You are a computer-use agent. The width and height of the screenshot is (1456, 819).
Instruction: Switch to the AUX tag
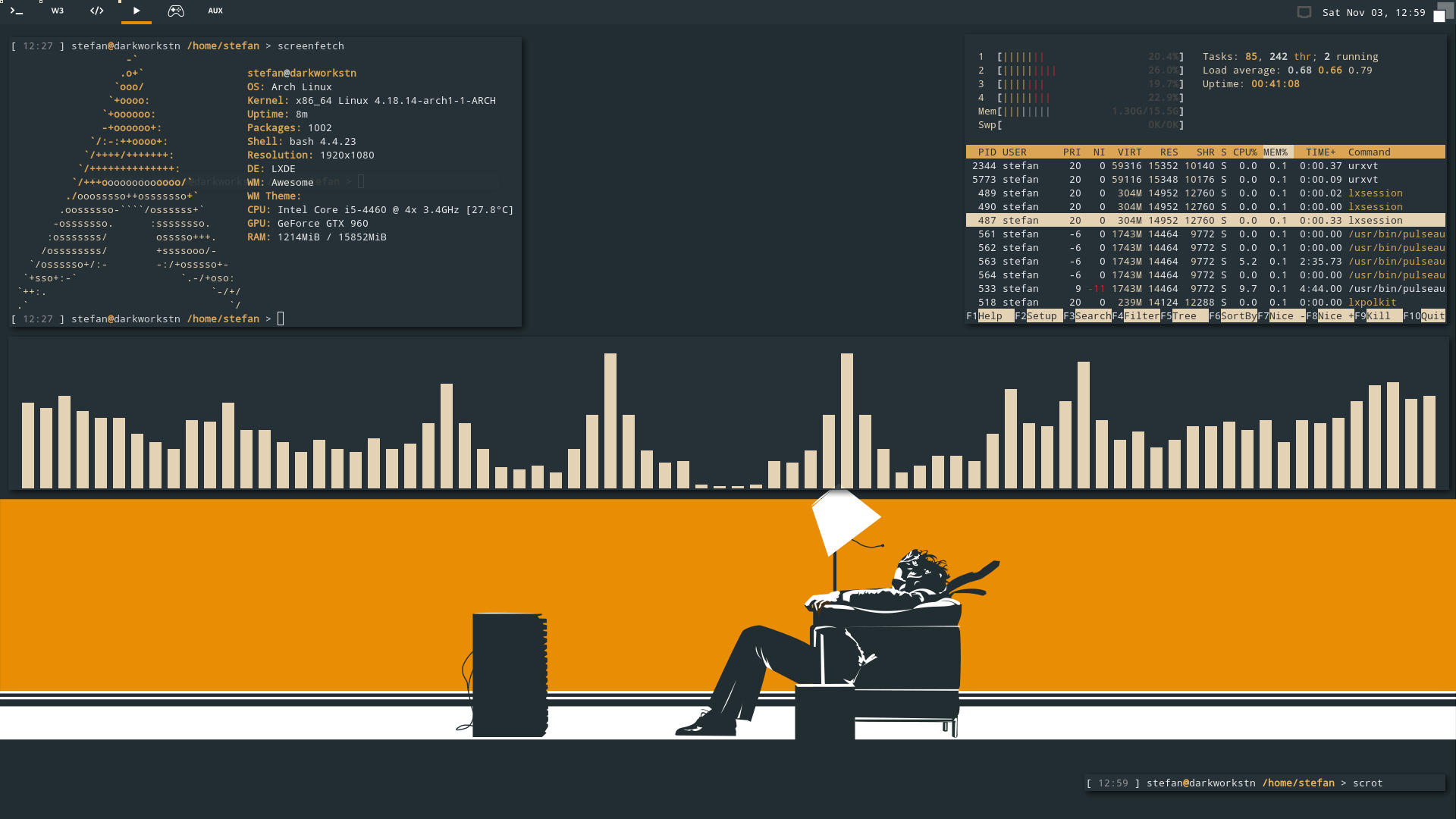tap(215, 11)
